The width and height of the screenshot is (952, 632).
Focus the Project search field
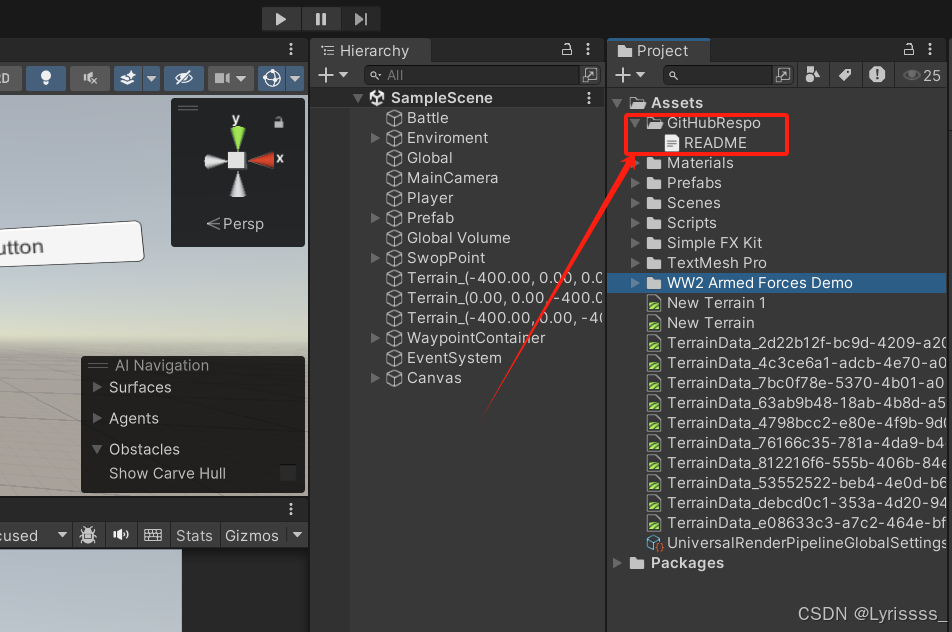point(718,75)
